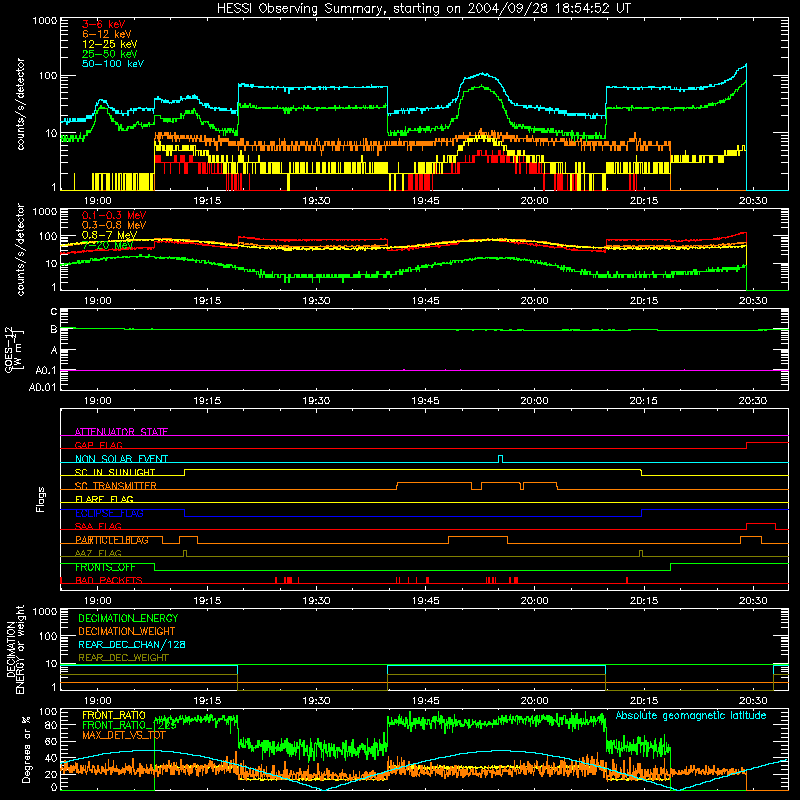Image resolution: width=800 pixels, height=800 pixels.
Task: Click the raised GAP_FLAG step at far right
Action: pyautogui.click(x=767, y=445)
